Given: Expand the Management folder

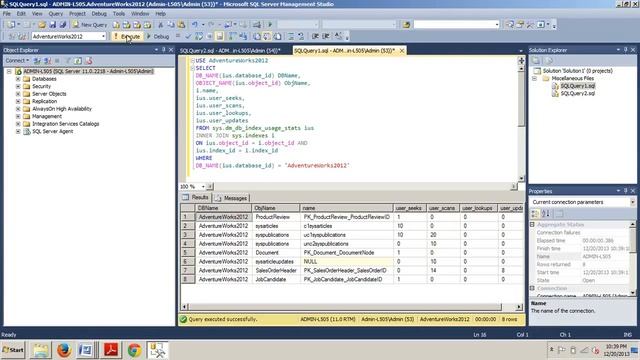Looking at the screenshot, I should 18,116.
